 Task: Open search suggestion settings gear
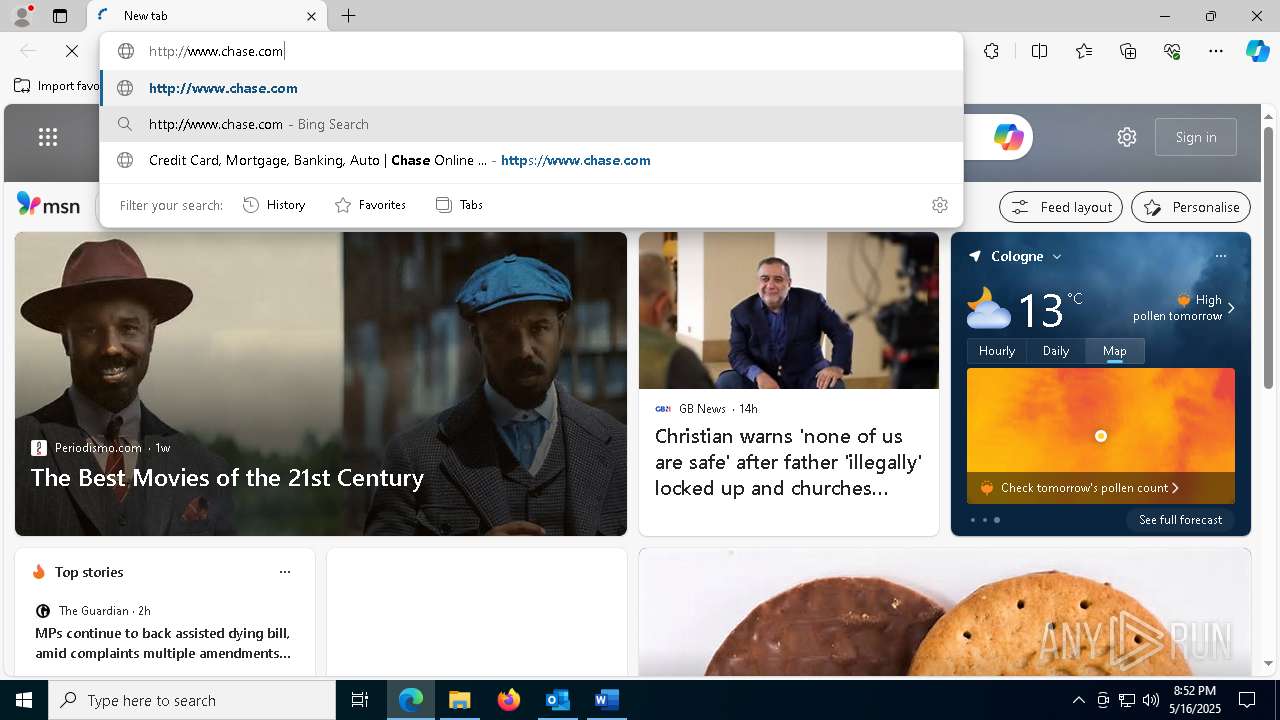pyautogui.click(x=939, y=205)
